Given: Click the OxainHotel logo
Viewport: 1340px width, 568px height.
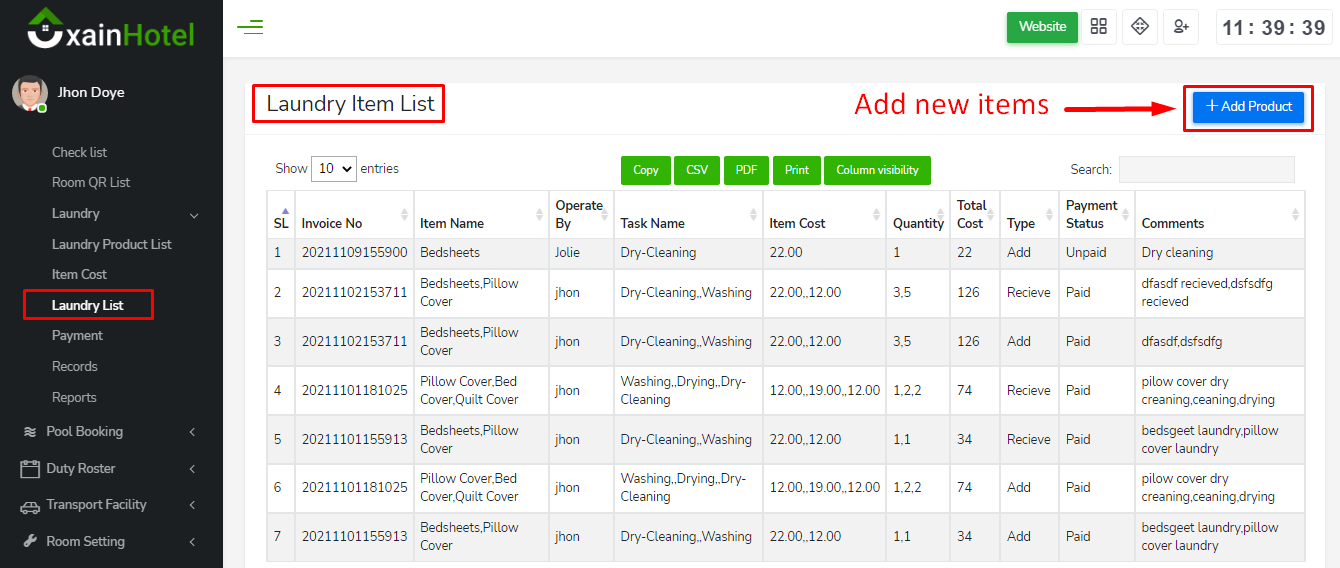Looking at the screenshot, I should coord(111,29).
